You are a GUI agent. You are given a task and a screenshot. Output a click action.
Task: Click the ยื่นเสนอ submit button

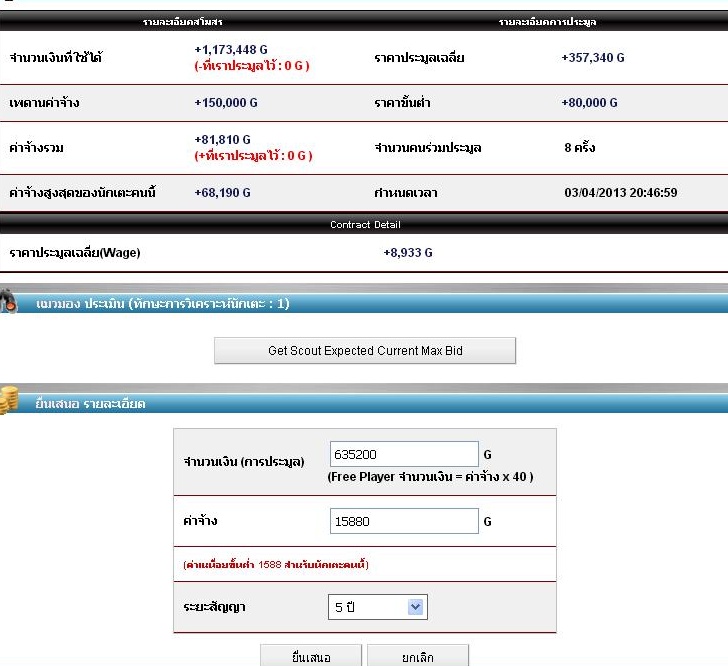click(x=311, y=657)
